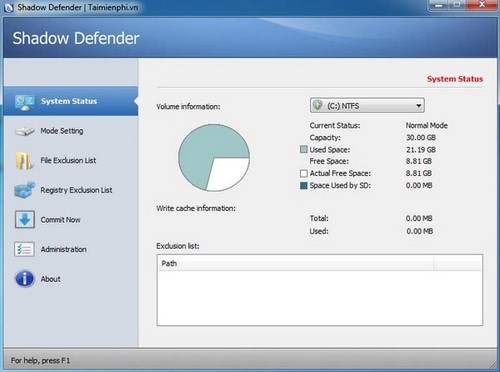The width and height of the screenshot is (500, 372).
Task: Minimize the Shadow Defender window
Action: point(439,5)
